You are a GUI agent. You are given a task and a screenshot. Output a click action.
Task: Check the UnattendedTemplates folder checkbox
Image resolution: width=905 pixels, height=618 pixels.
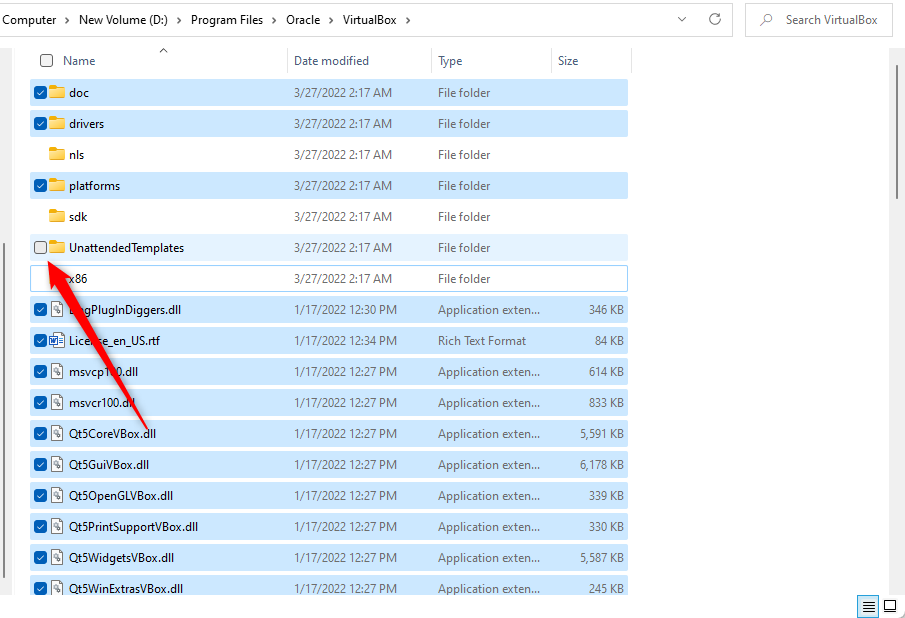tap(40, 248)
